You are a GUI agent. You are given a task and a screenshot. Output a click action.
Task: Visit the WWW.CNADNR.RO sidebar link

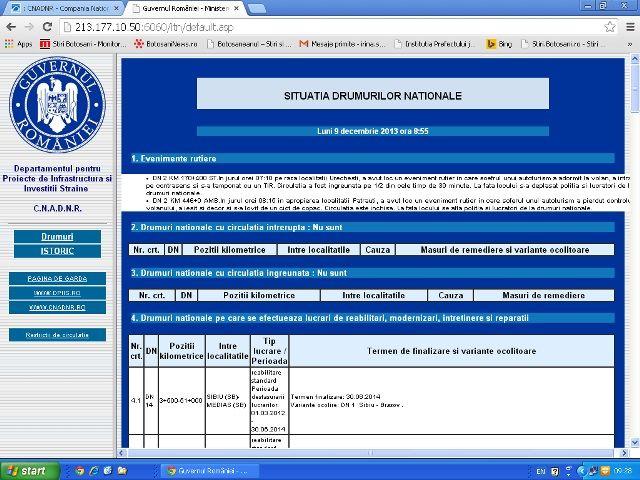[57, 307]
